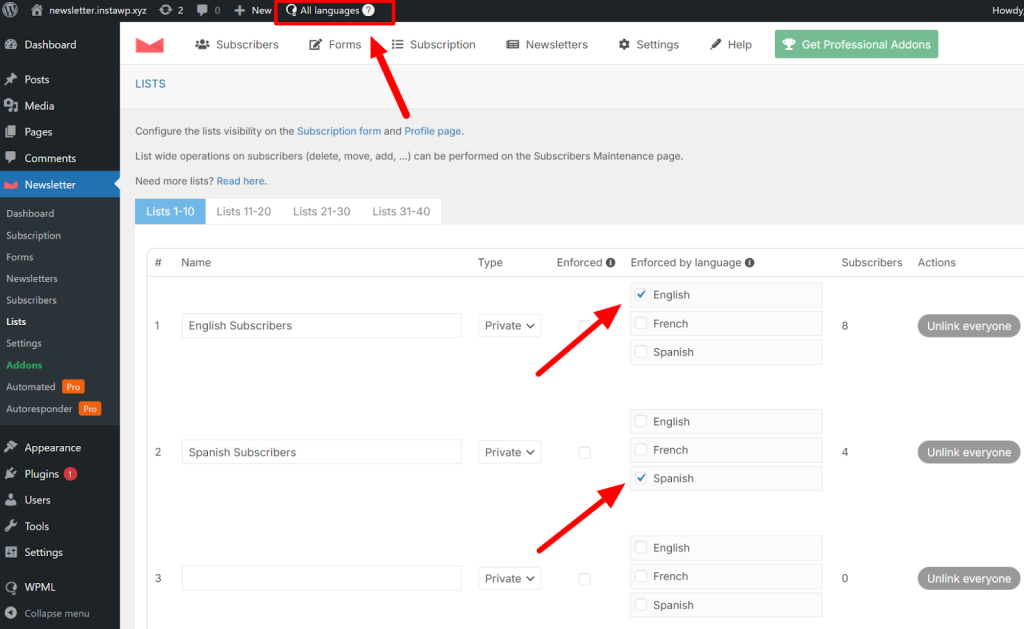
Task: Click the empty name field for list 3
Action: pos(322,579)
